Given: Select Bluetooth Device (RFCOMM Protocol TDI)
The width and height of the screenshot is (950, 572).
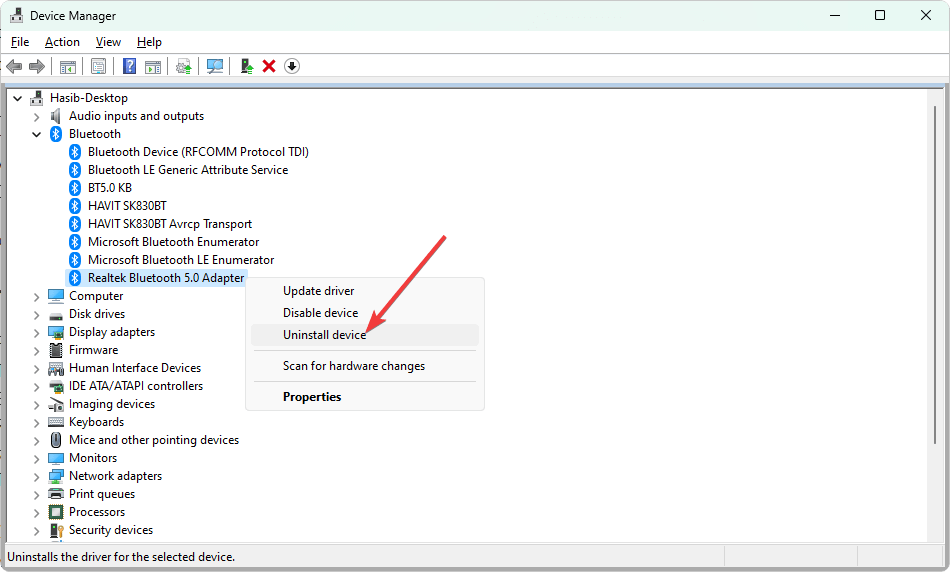Looking at the screenshot, I should [x=198, y=151].
